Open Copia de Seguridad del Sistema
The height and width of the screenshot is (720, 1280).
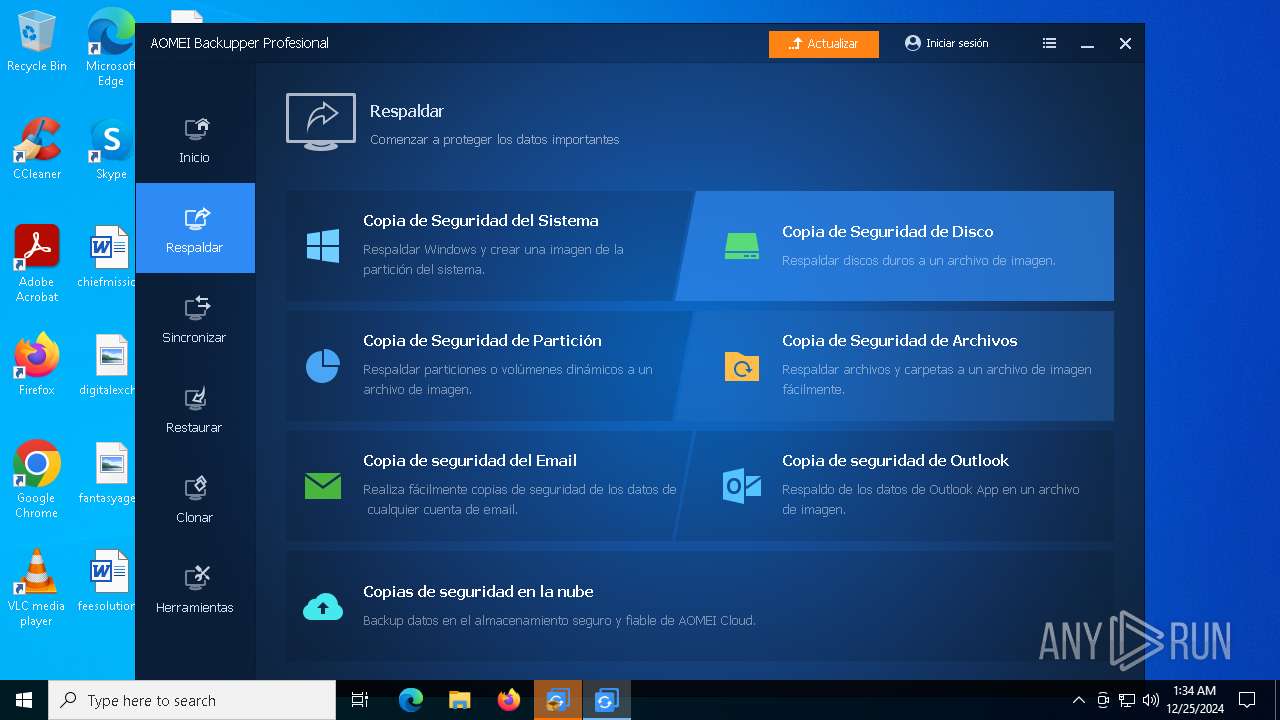(x=485, y=246)
